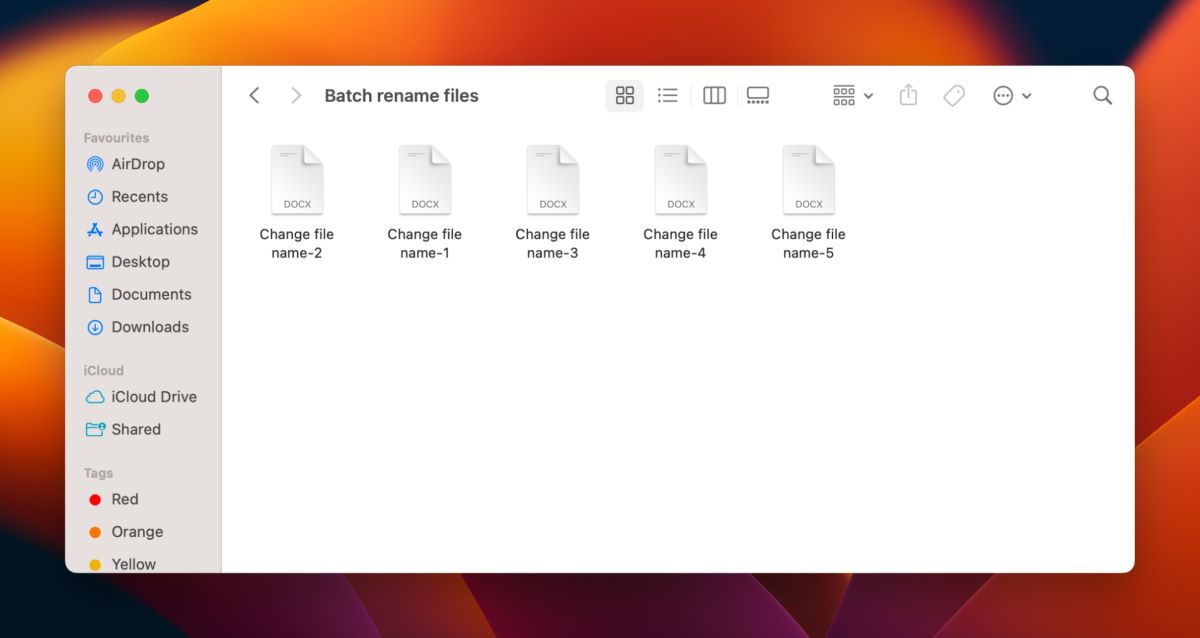Open the Applications sidebar entry
The image size is (1200, 638).
coord(154,229)
